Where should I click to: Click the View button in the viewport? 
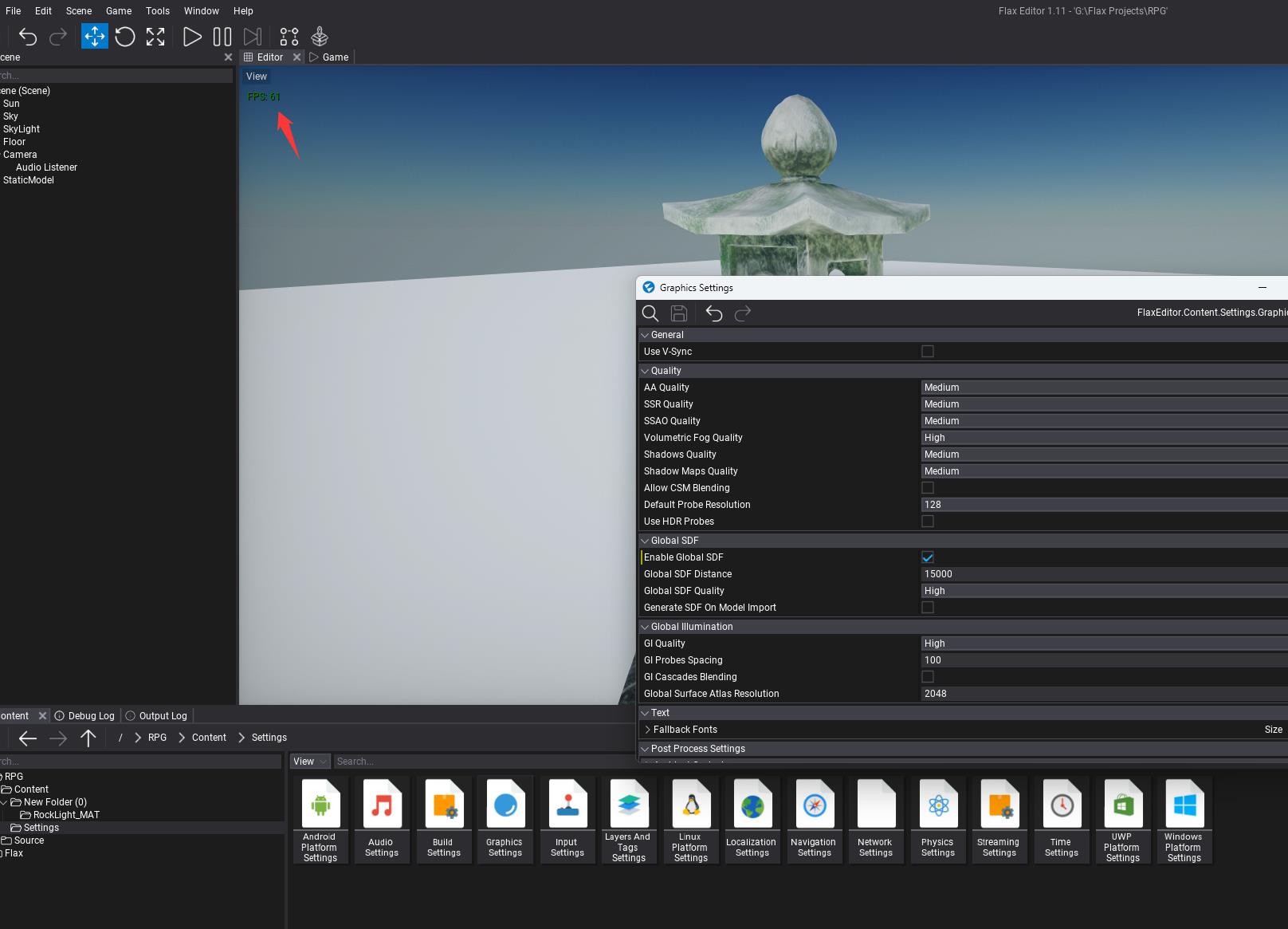pyautogui.click(x=257, y=77)
